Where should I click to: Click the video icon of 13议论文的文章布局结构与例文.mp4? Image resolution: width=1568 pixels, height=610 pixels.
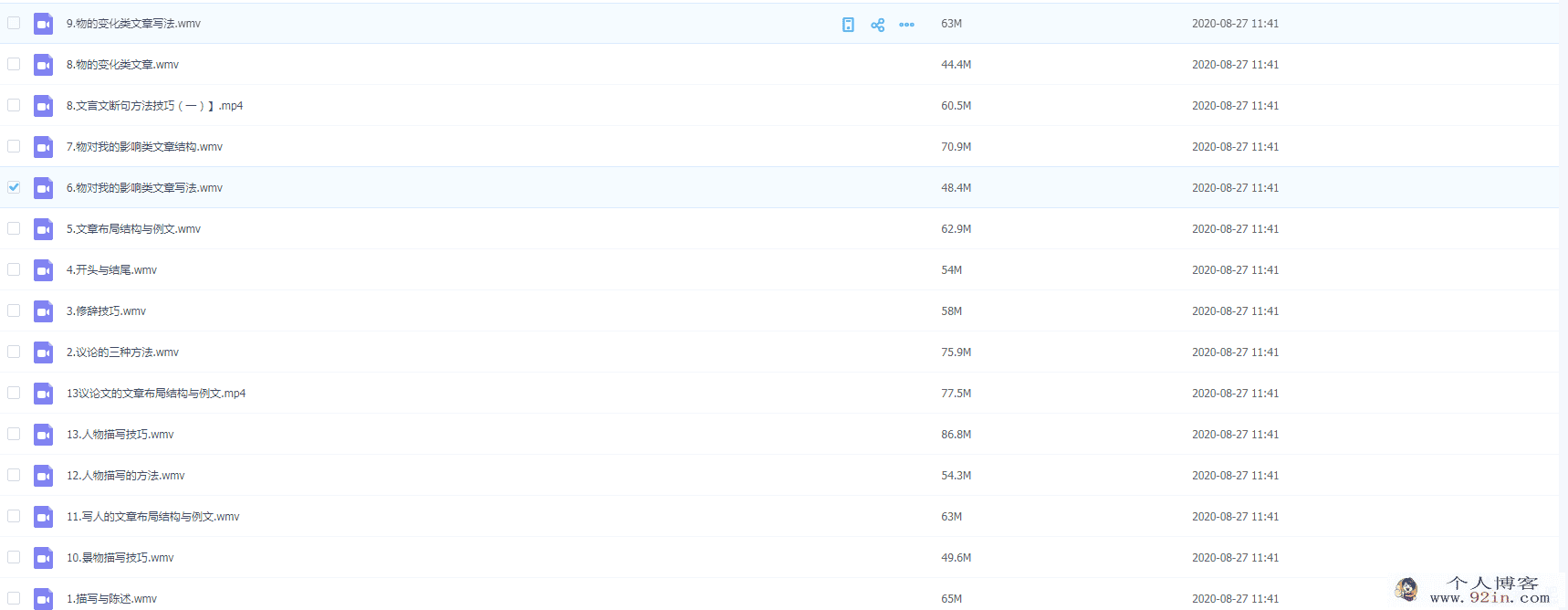click(43, 394)
